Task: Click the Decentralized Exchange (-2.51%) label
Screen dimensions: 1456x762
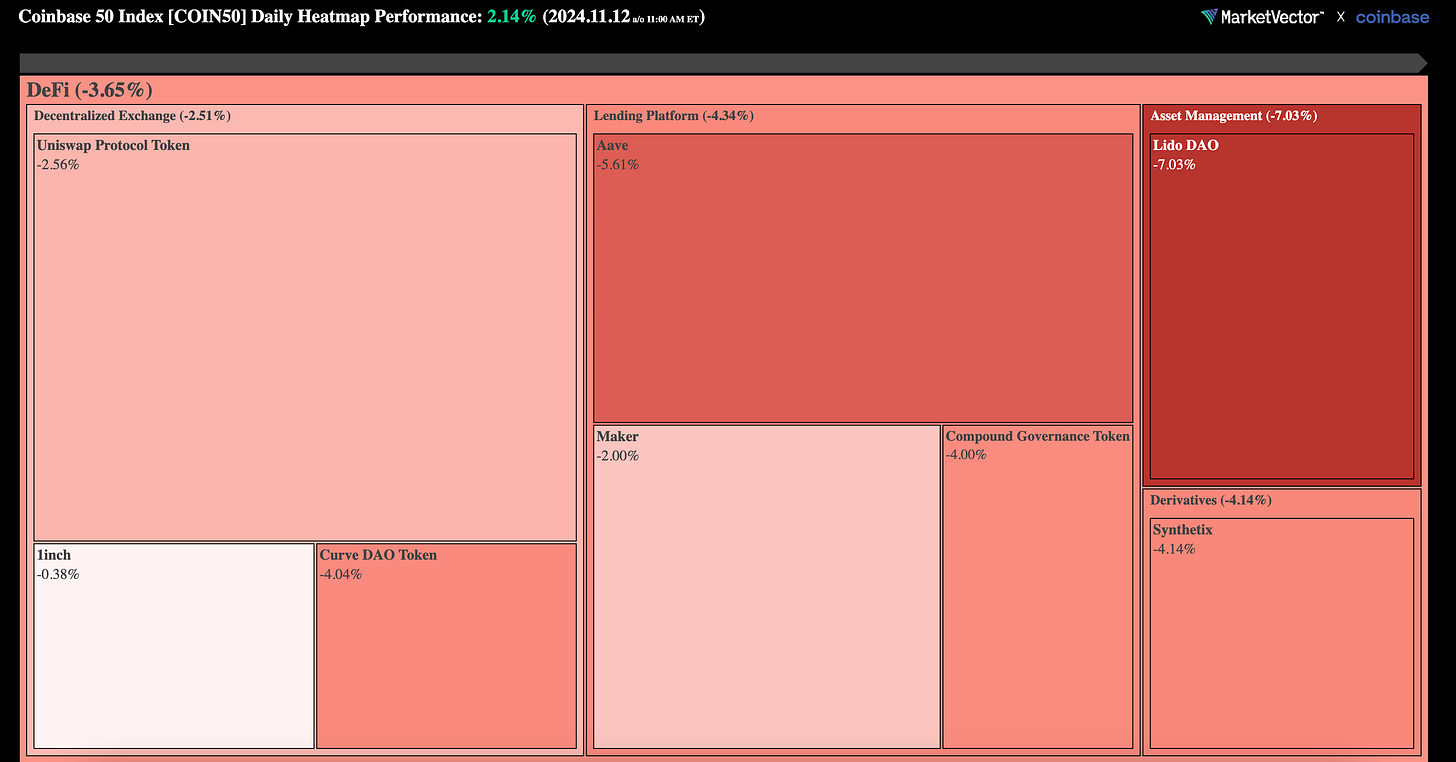Action: pos(132,116)
